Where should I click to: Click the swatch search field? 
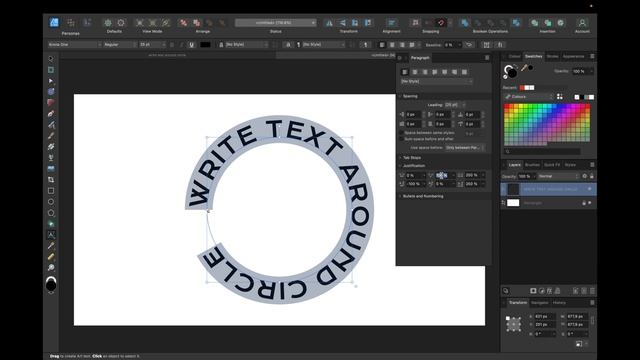pyautogui.click(x=543, y=151)
